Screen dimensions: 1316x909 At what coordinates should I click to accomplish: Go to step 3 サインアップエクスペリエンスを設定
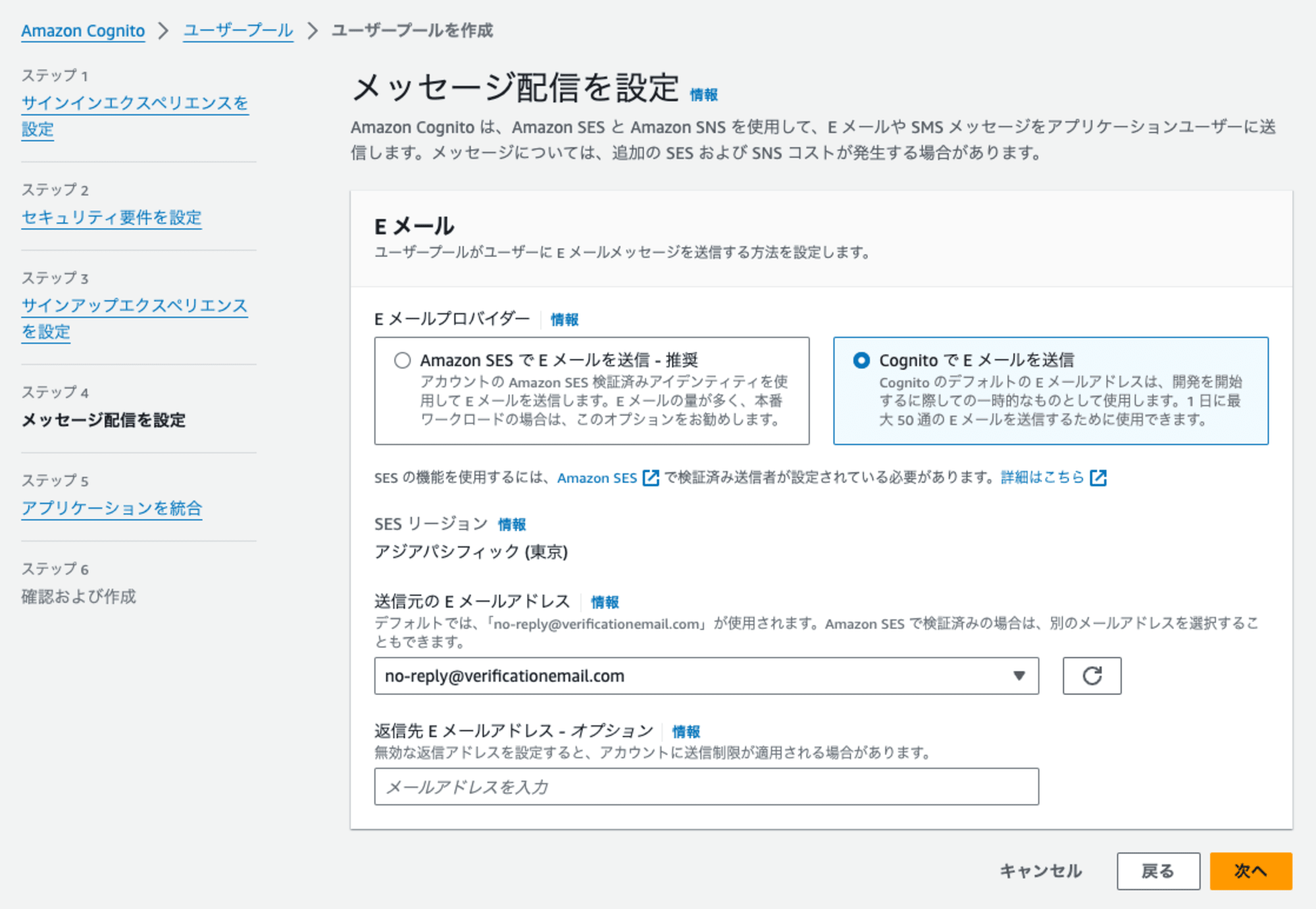click(134, 318)
